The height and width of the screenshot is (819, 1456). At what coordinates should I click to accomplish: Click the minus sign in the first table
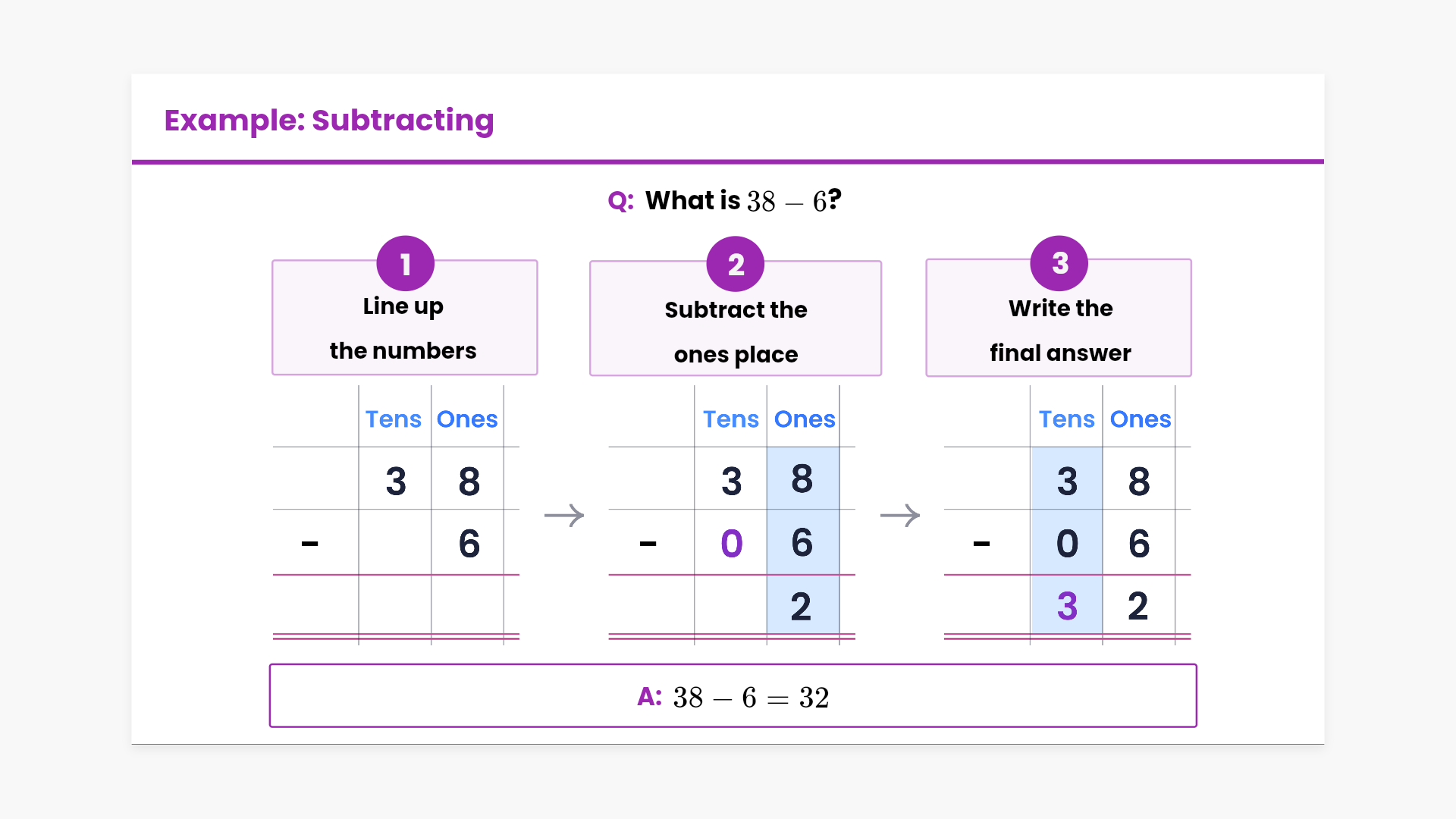pyautogui.click(x=309, y=544)
